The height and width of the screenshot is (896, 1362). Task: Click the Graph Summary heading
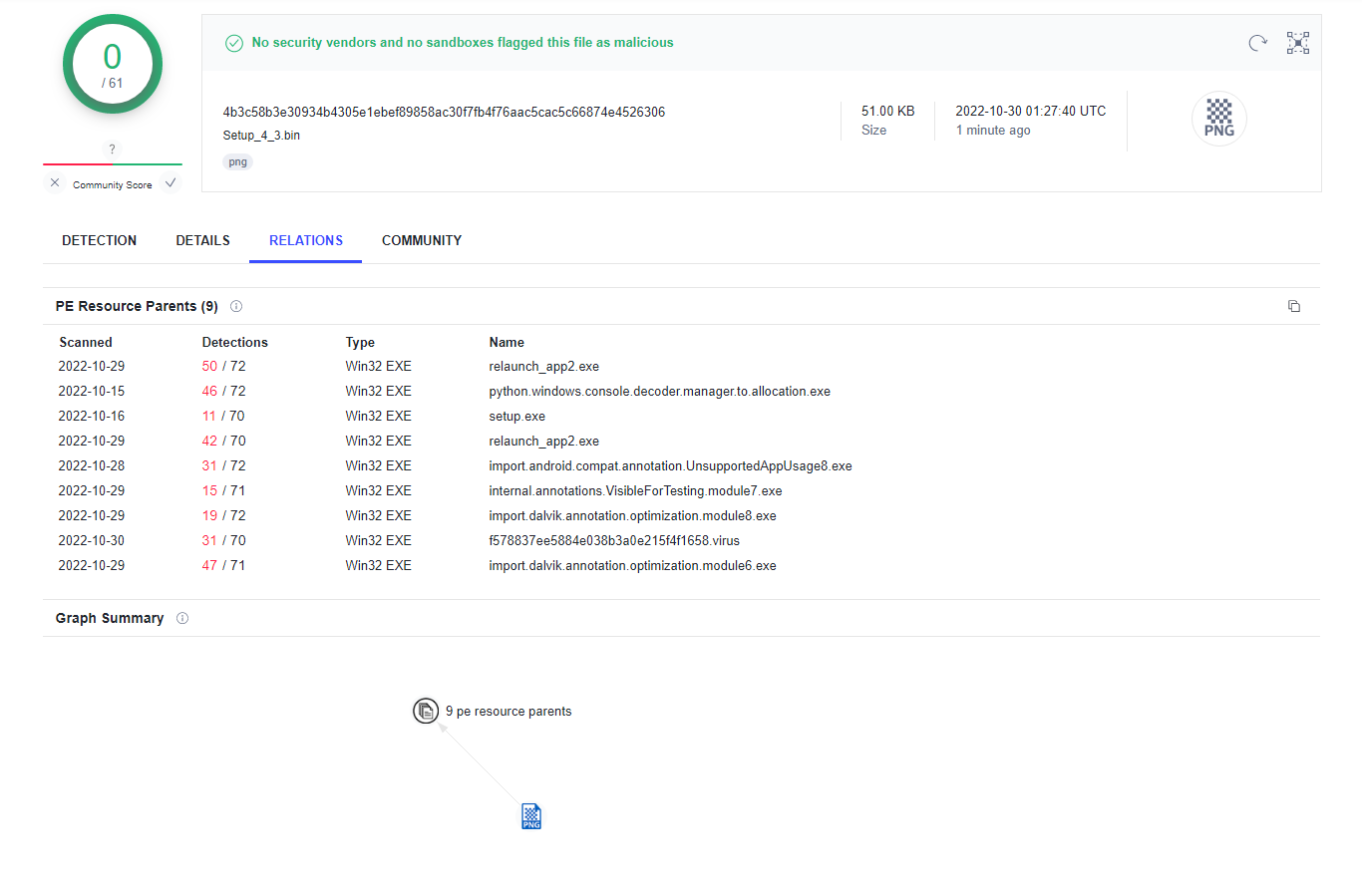pos(110,619)
